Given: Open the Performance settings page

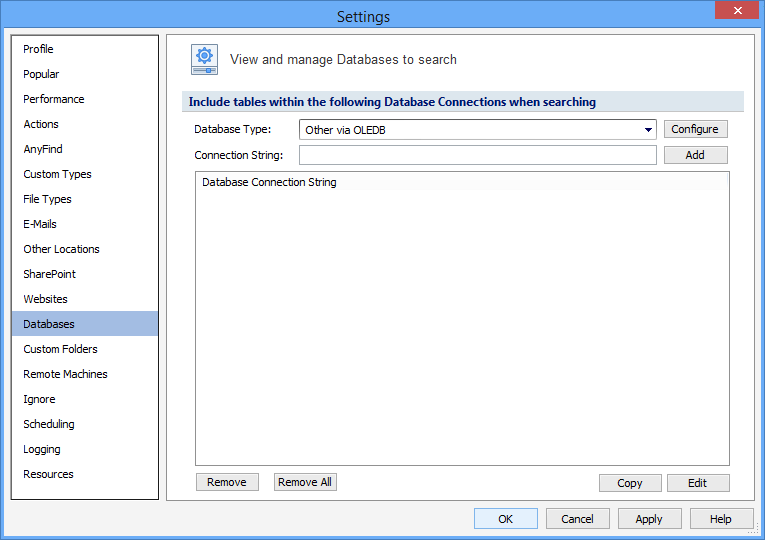Looking at the screenshot, I should click(x=54, y=99).
